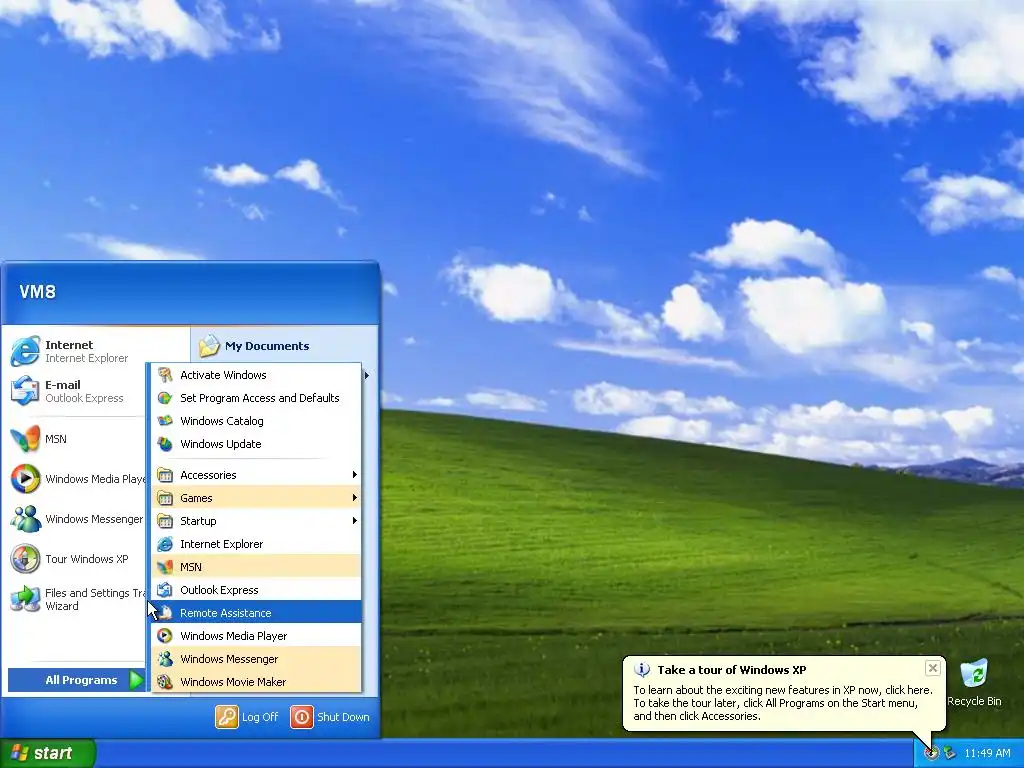Click the Internet Explorer globe icon in Start menu
1024x768 pixels.
(25, 351)
